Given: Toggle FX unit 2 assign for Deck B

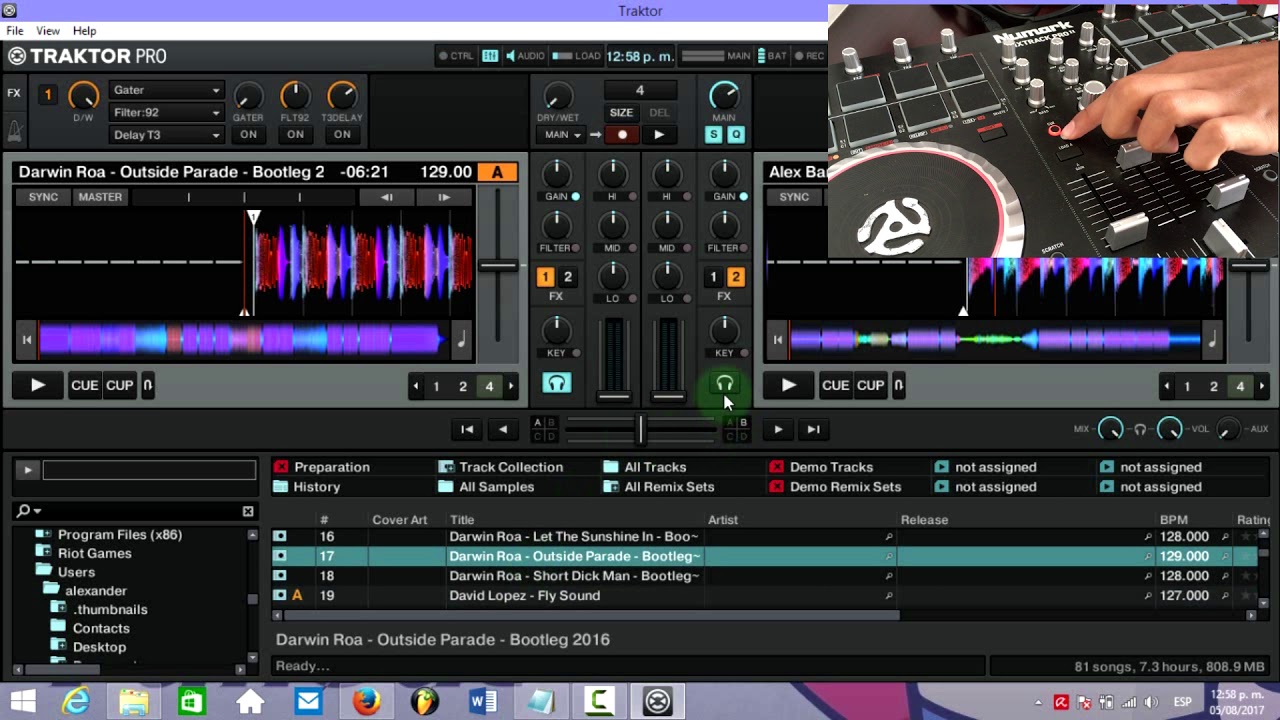Looking at the screenshot, I should pyautogui.click(x=735, y=277).
